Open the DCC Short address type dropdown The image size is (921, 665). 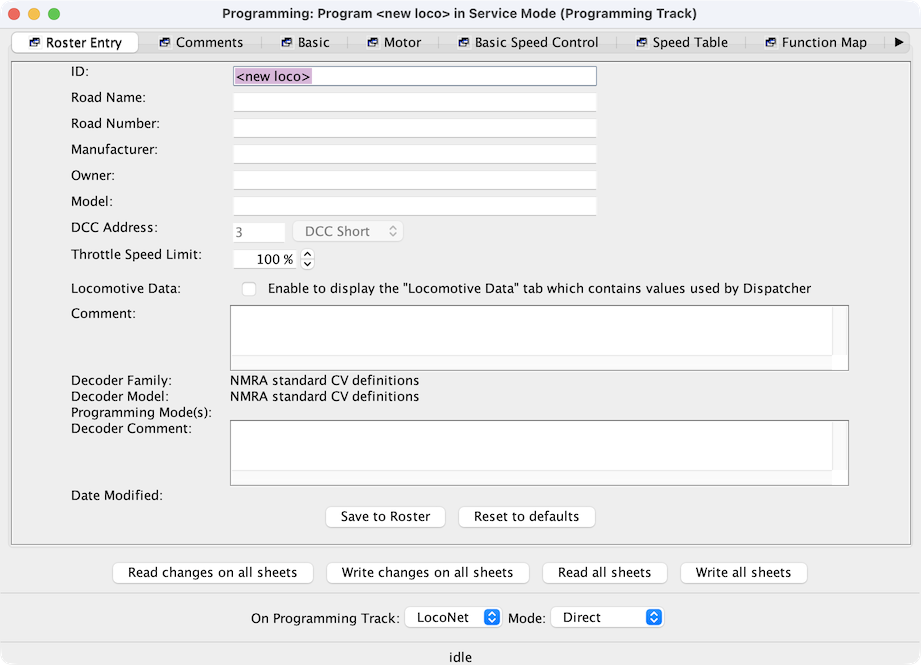coord(348,231)
